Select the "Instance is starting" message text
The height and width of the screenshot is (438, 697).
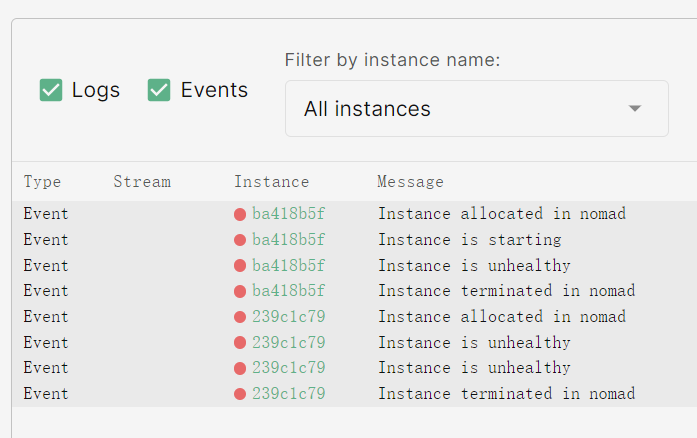pos(469,240)
